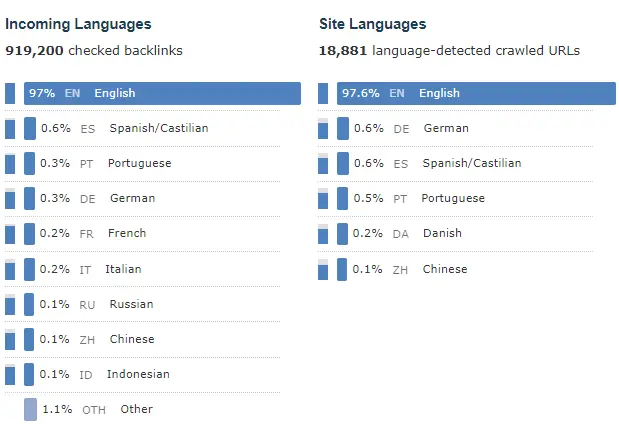Click the blue bar icon beside Indonesian
The image size is (619, 437).
click(29, 374)
